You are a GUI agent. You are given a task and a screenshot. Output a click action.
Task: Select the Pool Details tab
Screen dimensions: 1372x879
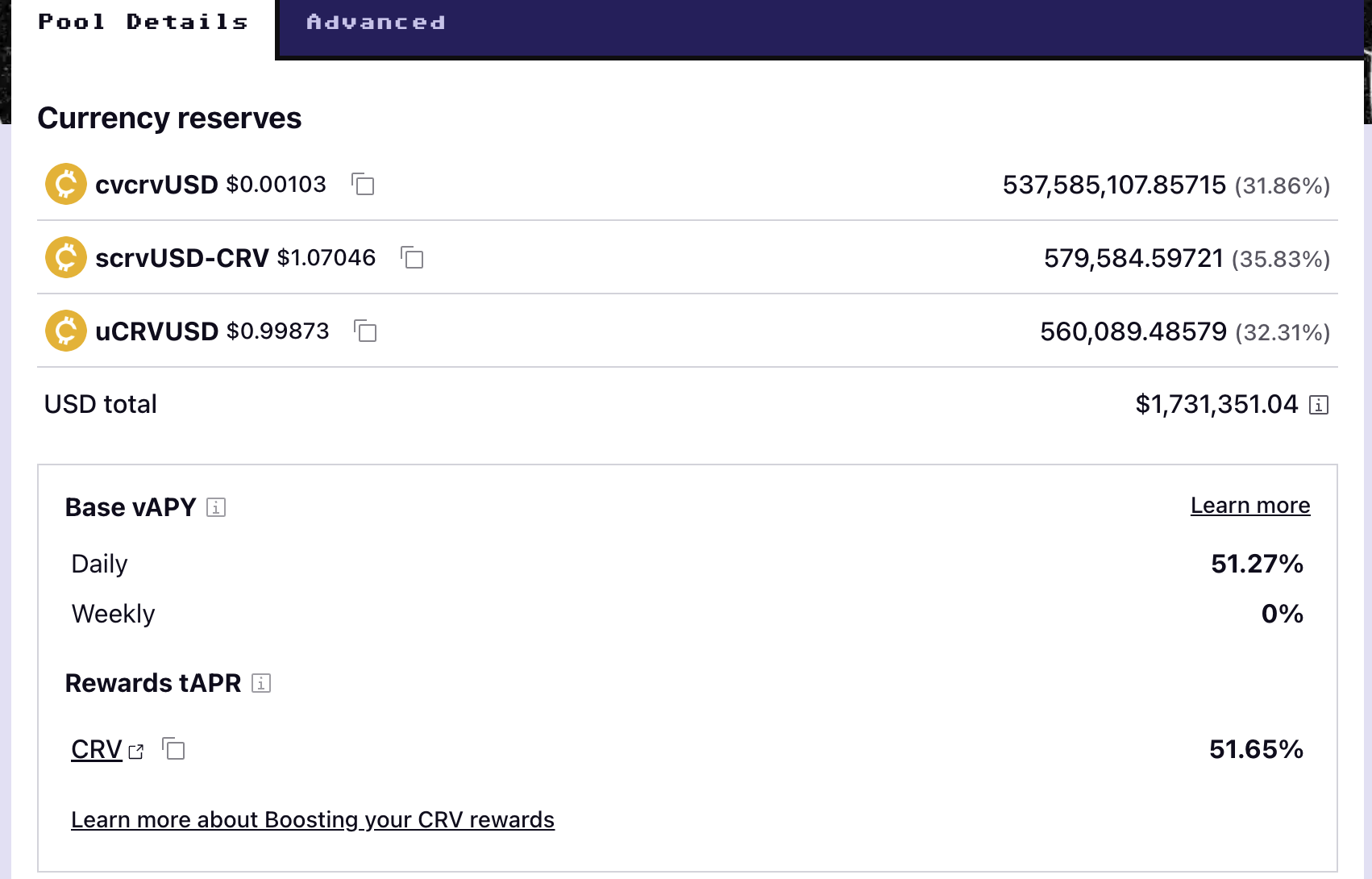click(143, 22)
